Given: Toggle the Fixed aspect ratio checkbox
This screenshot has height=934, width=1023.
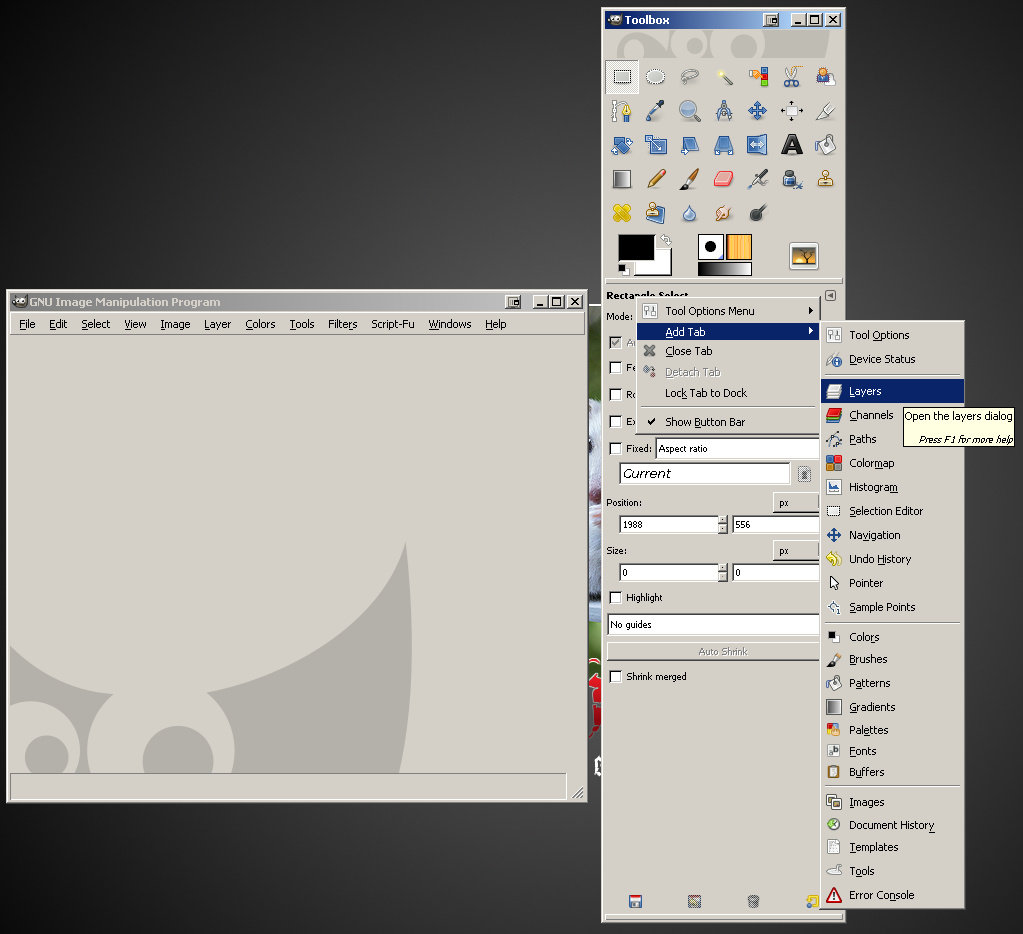Looking at the screenshot, I should (x=615, y=448).
